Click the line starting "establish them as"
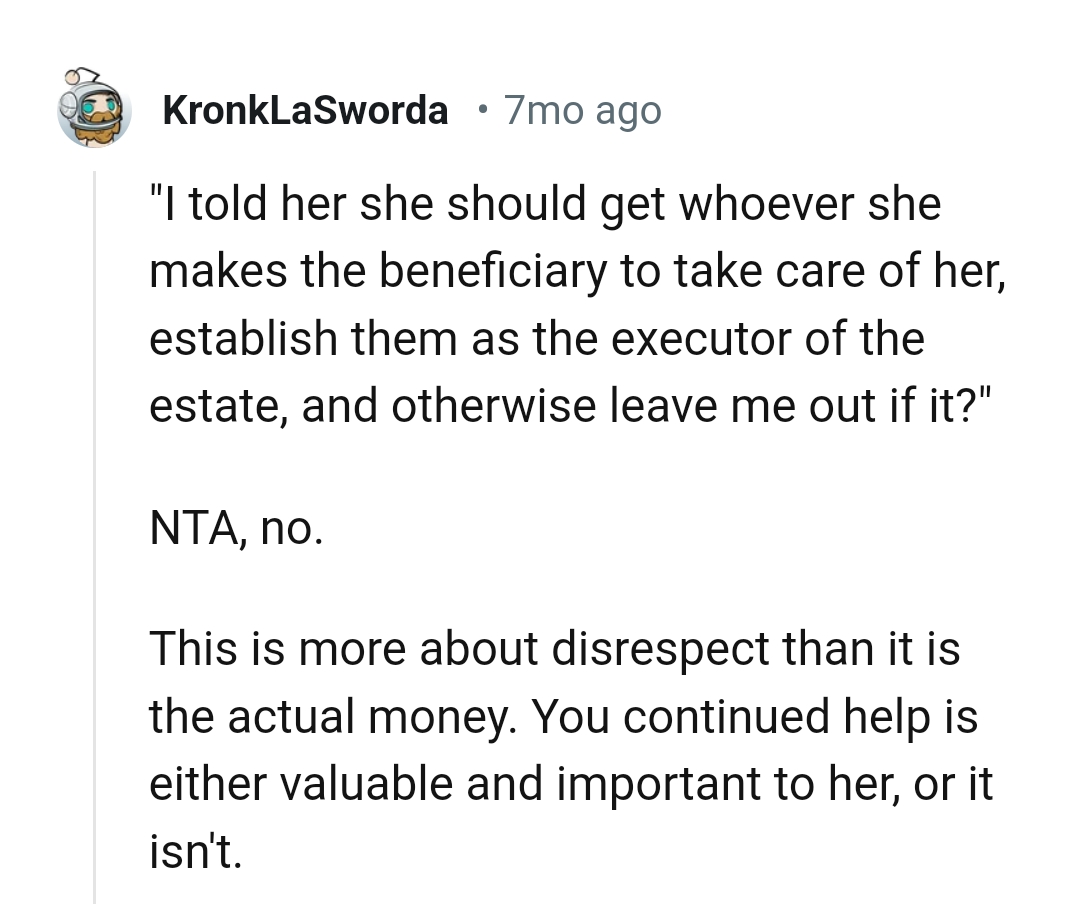Screen dimensions: 1080x904 tap(536, 338)
